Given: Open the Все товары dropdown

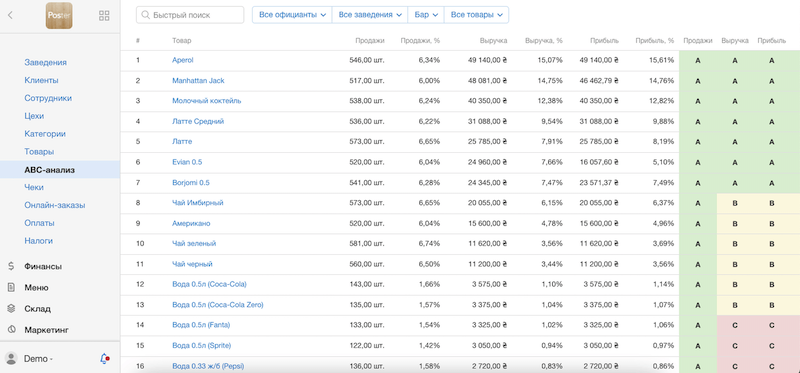Looking at the screenshot, I should (x=477, y=15).
